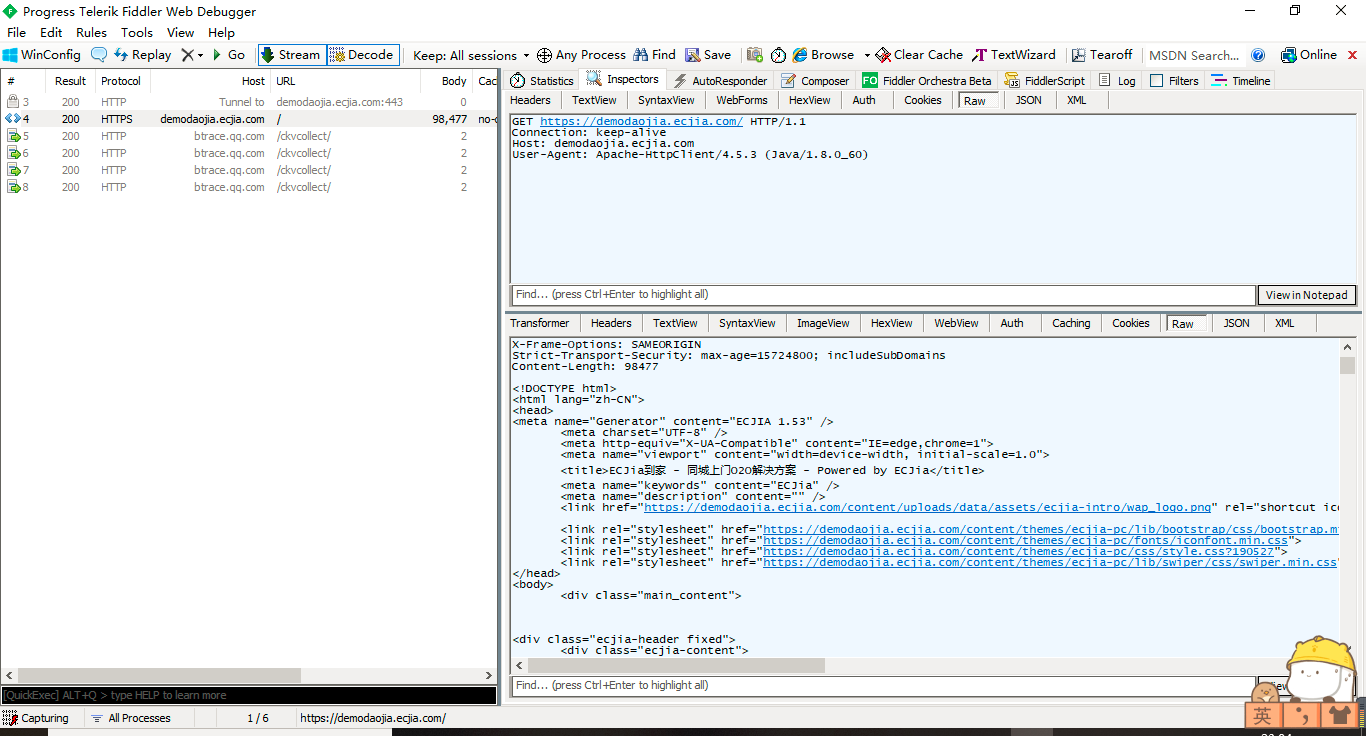Toggle Decode mode
The image size is (1366, 736).
362,55
